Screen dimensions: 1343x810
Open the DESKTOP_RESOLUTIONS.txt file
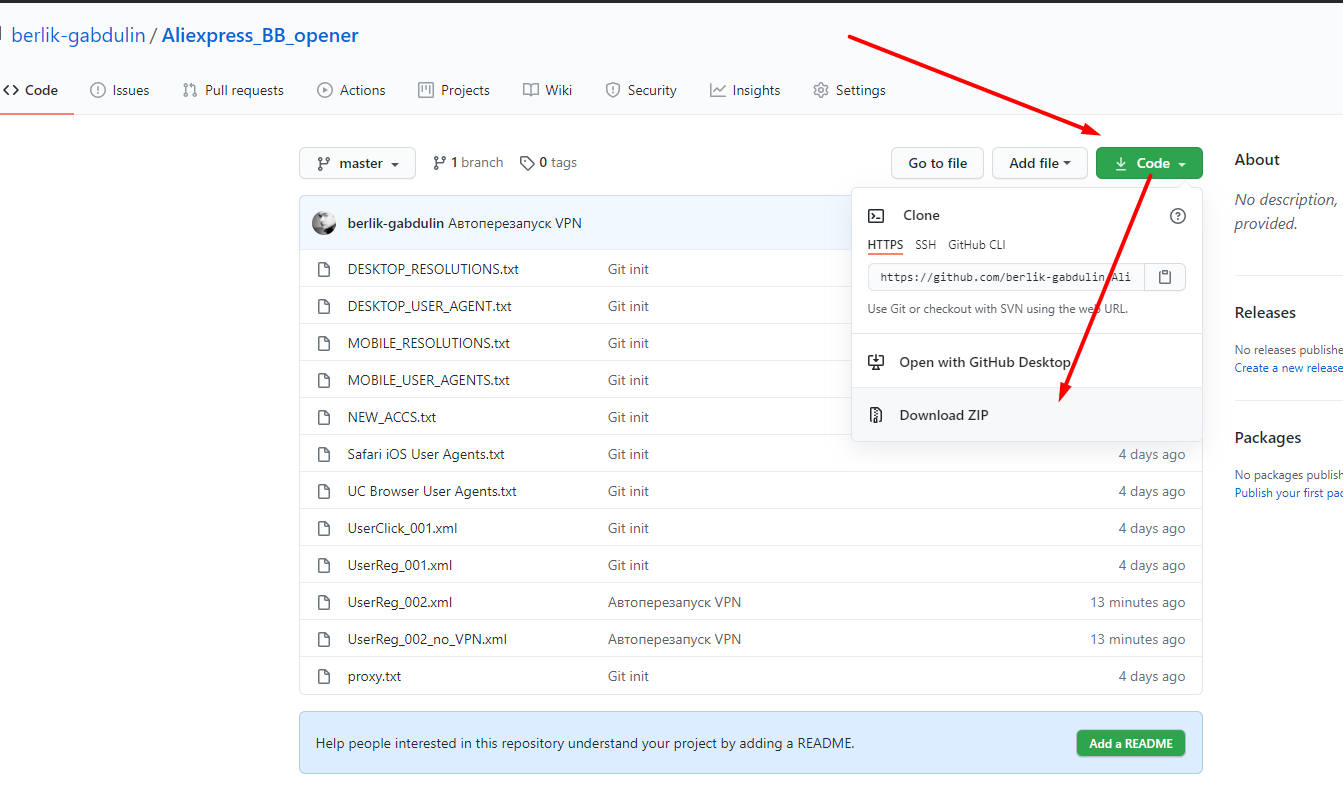pos(433,269)
